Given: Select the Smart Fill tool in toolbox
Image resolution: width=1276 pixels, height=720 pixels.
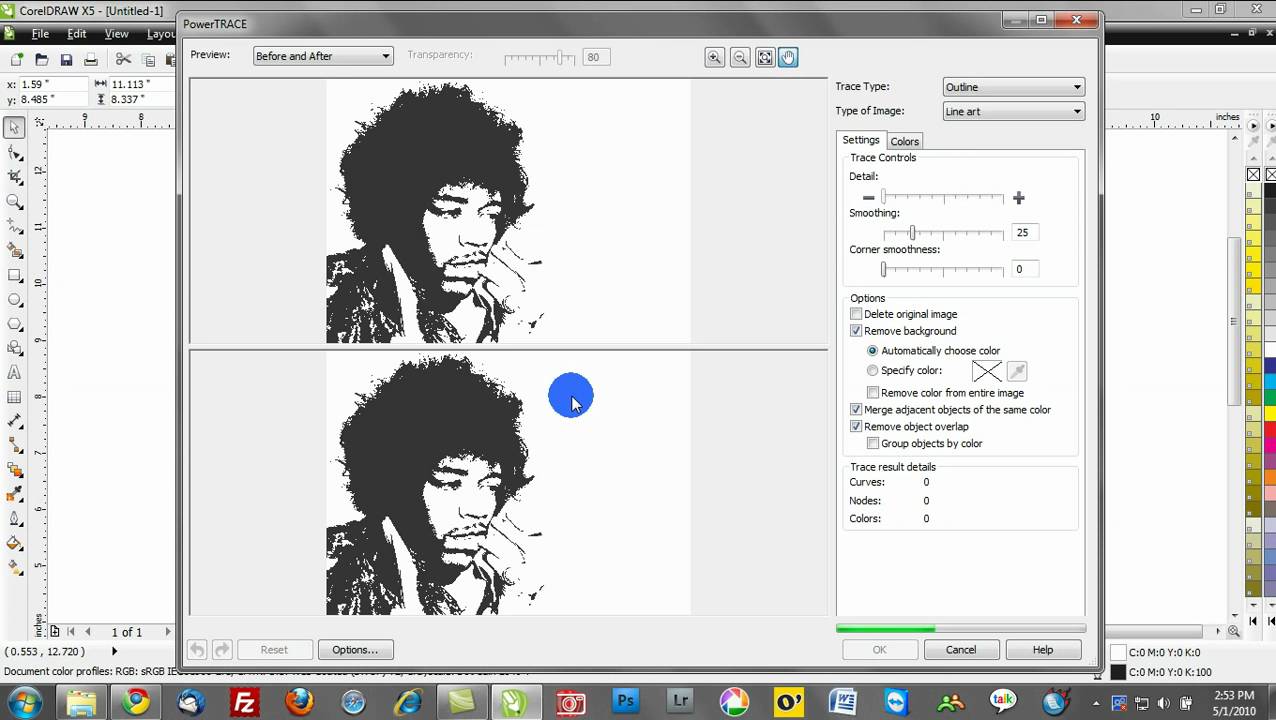Looking at the screenshot, I should [x=14, y=250].
